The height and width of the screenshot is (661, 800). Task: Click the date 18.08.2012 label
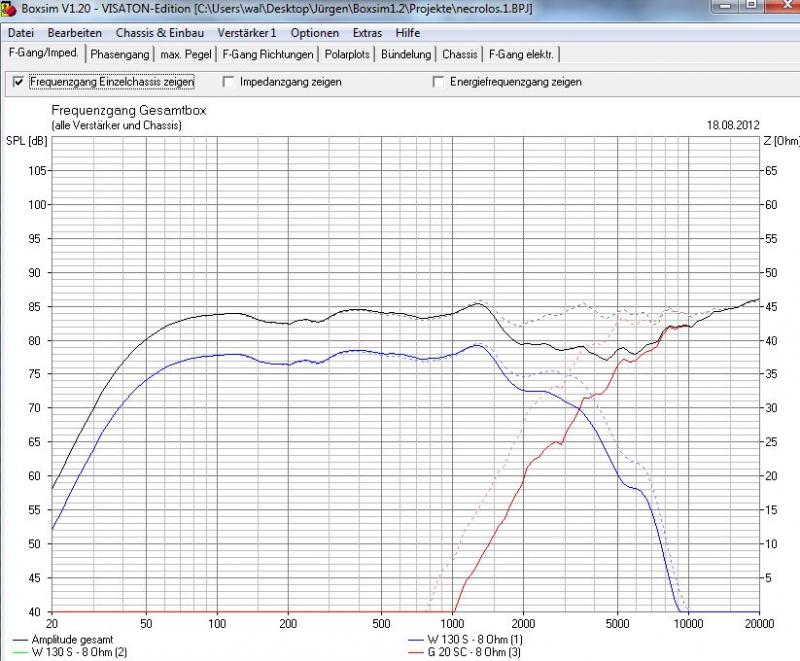[733, 125]
